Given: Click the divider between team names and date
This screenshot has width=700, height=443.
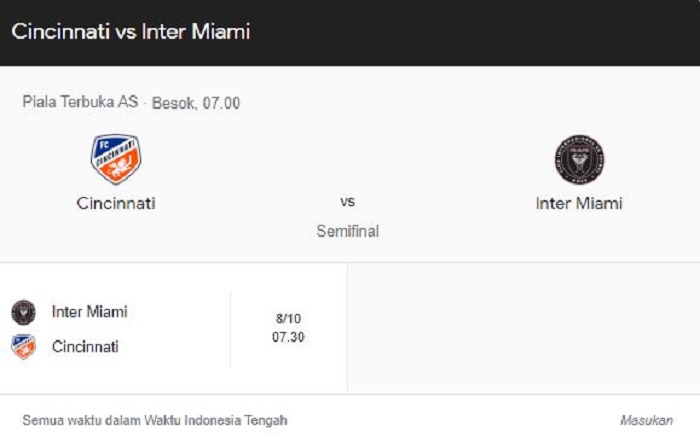Looking at the screenshot, I should click(x=231, y=328).
